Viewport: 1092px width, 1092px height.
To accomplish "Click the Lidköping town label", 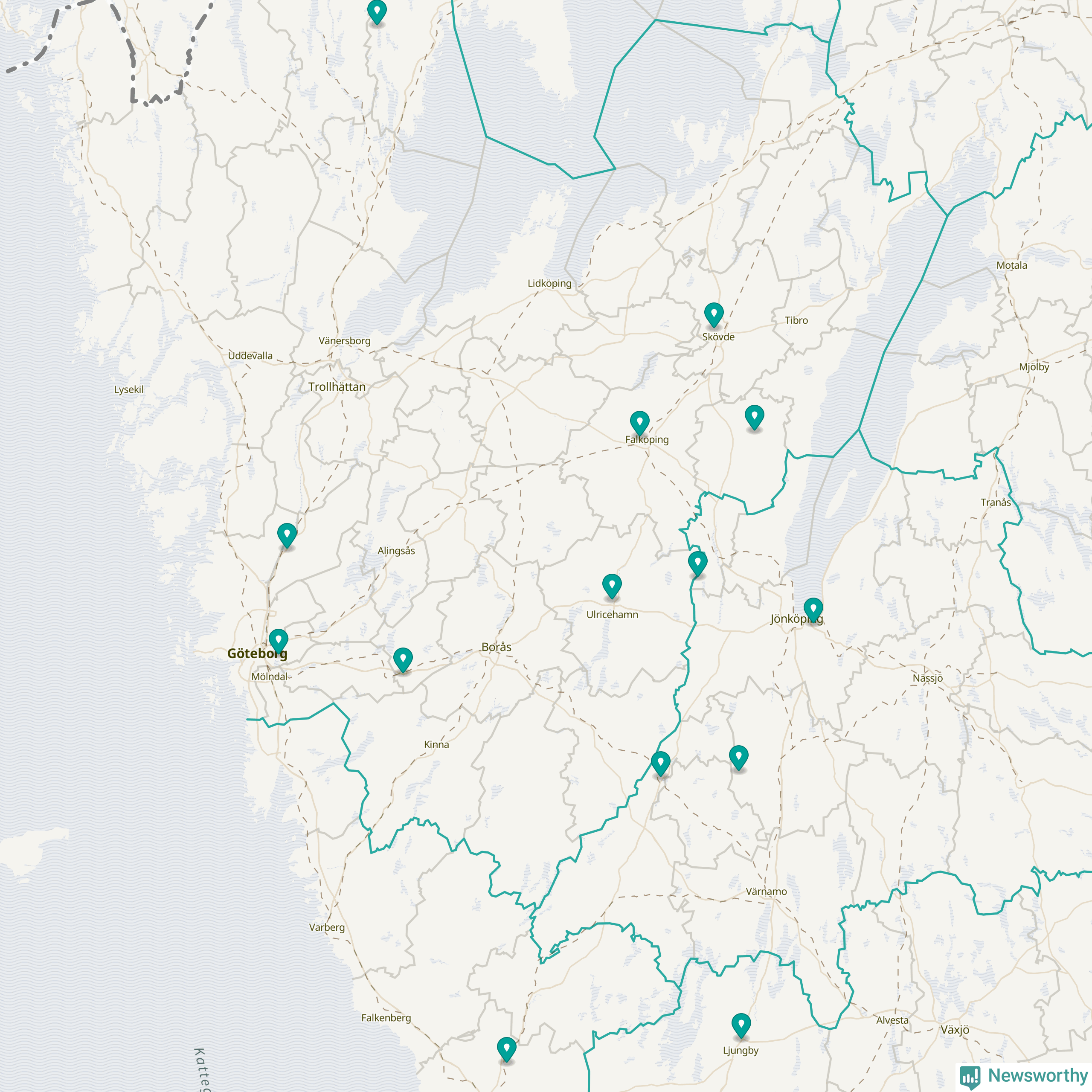I will click(549, 283).
